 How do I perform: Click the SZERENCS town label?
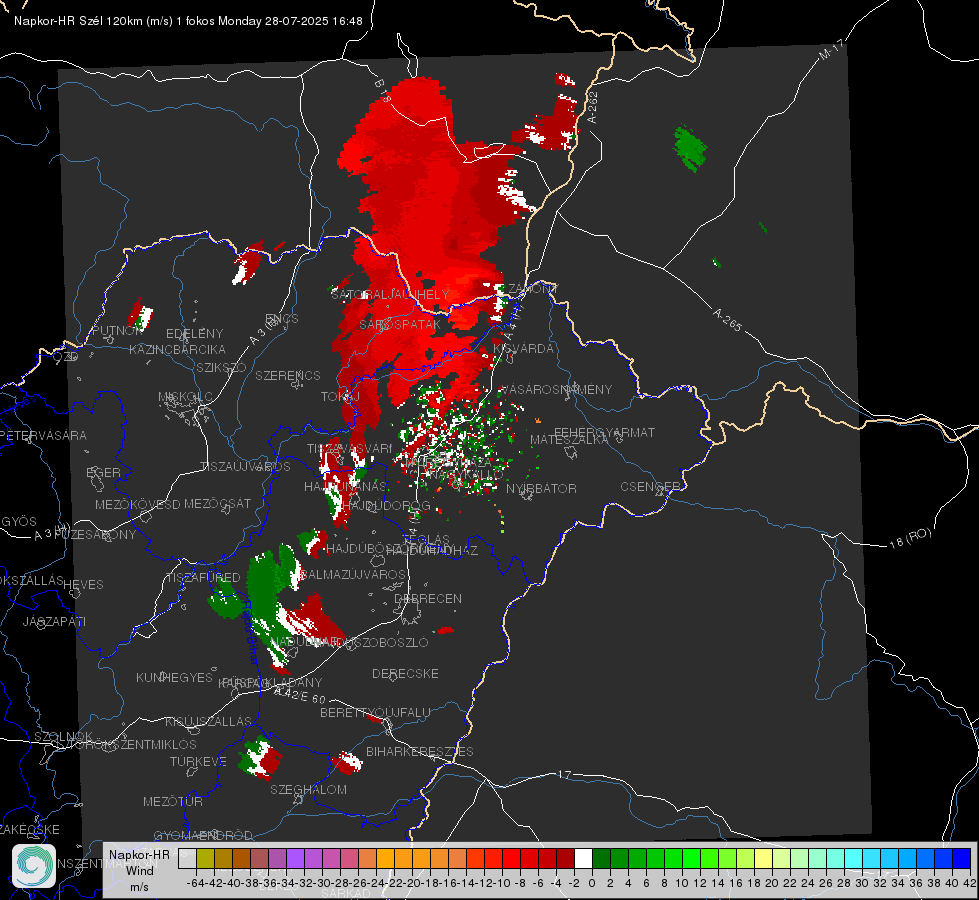288,375
